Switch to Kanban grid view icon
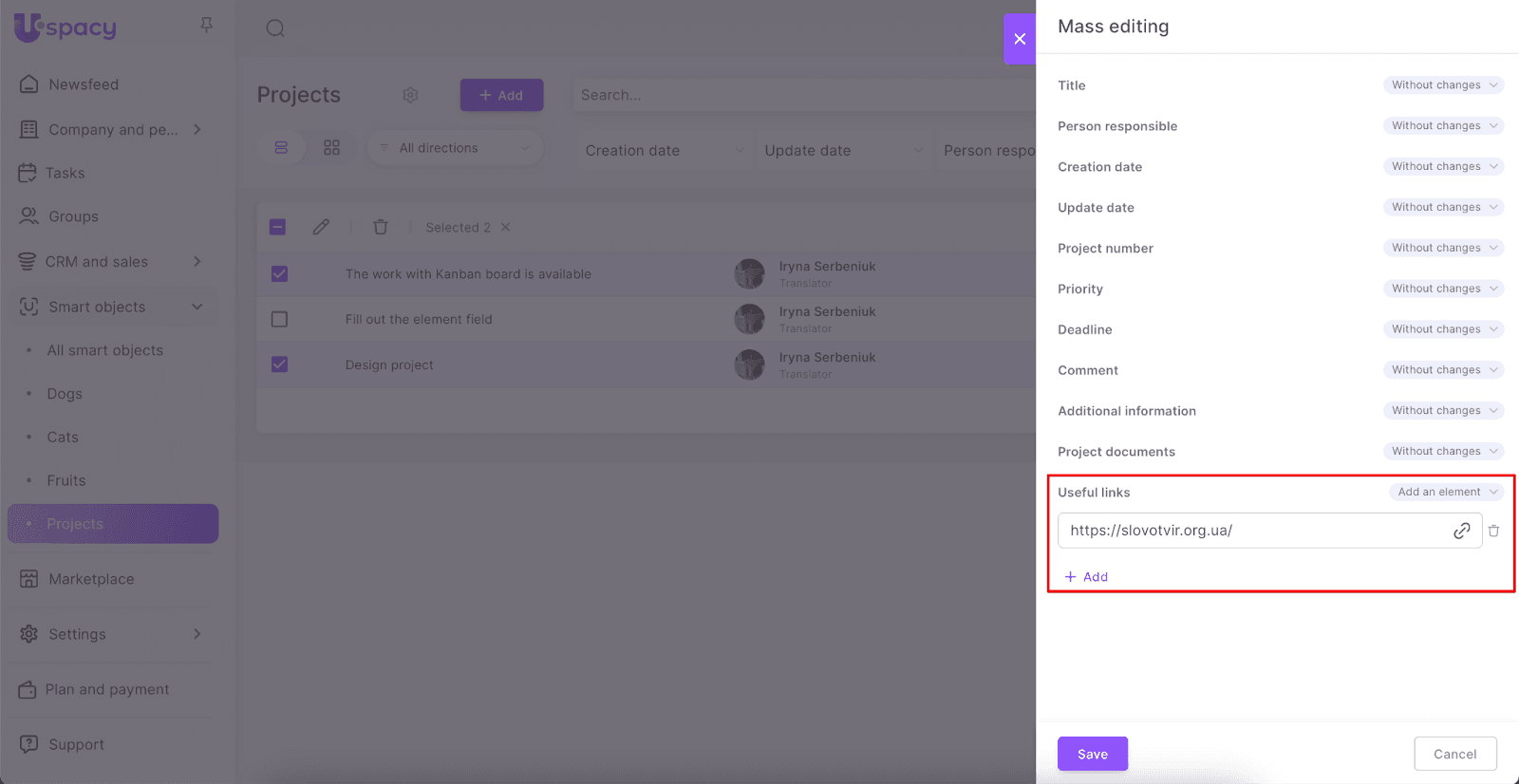The height and width of the screenshot is (784, 1519). pos(331,148)
